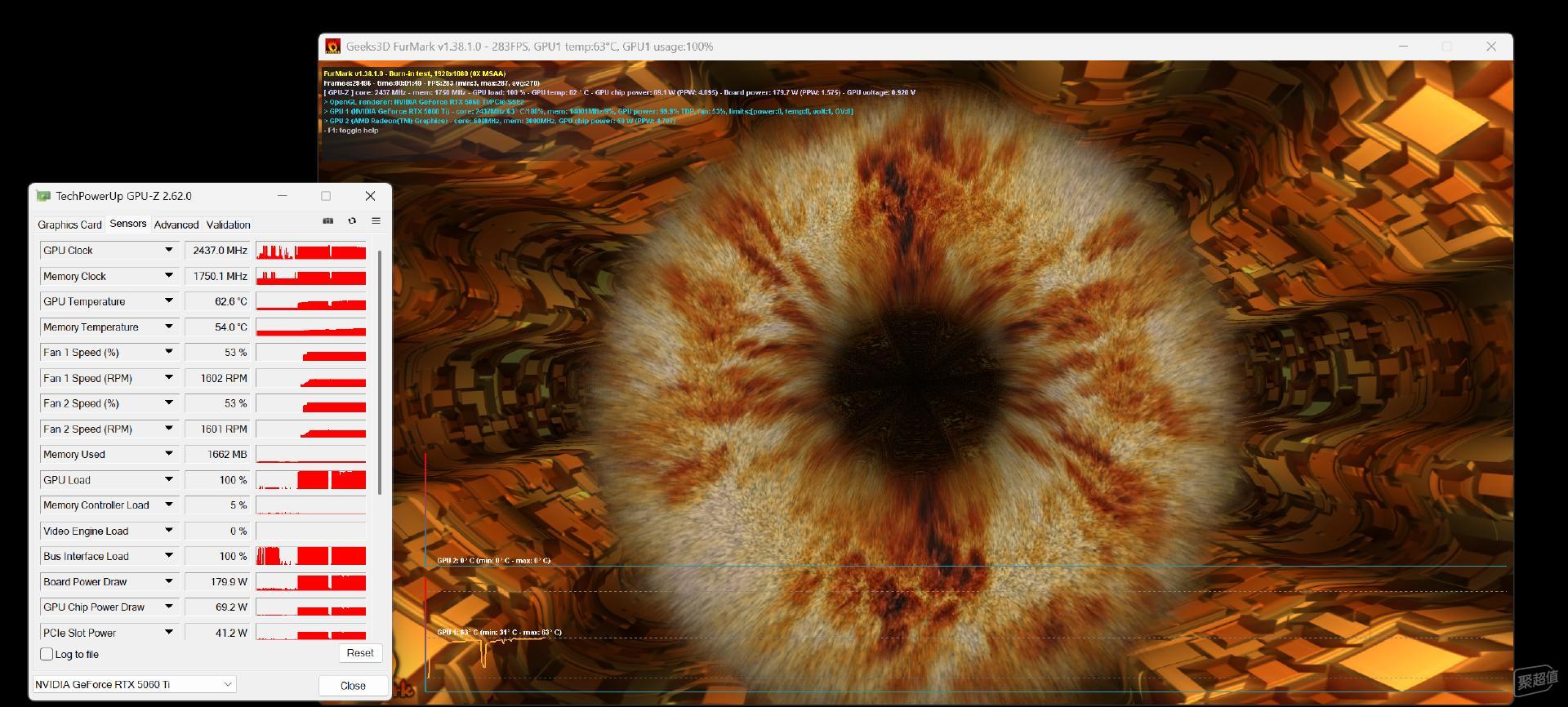The image size is (1568, 707).
Task: Open the Board Power Draw dropdown
Action: [169, 581]
